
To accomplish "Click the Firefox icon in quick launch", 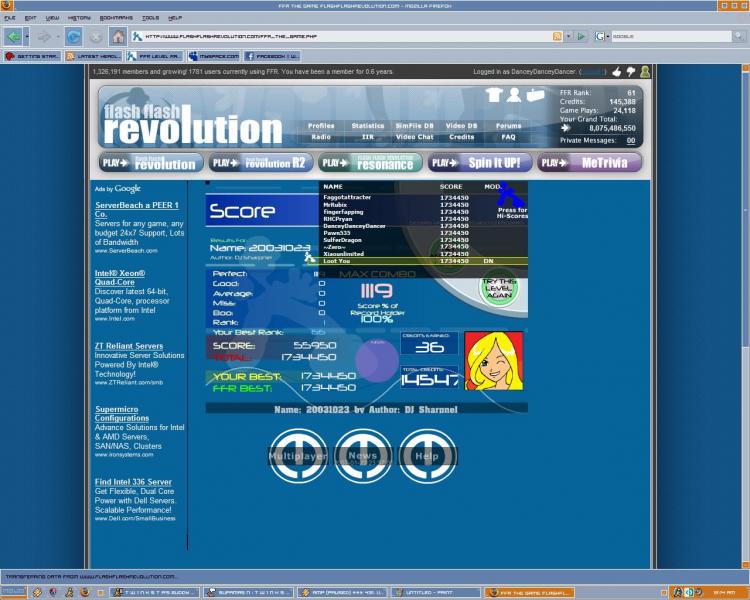I will click(85, 592).
